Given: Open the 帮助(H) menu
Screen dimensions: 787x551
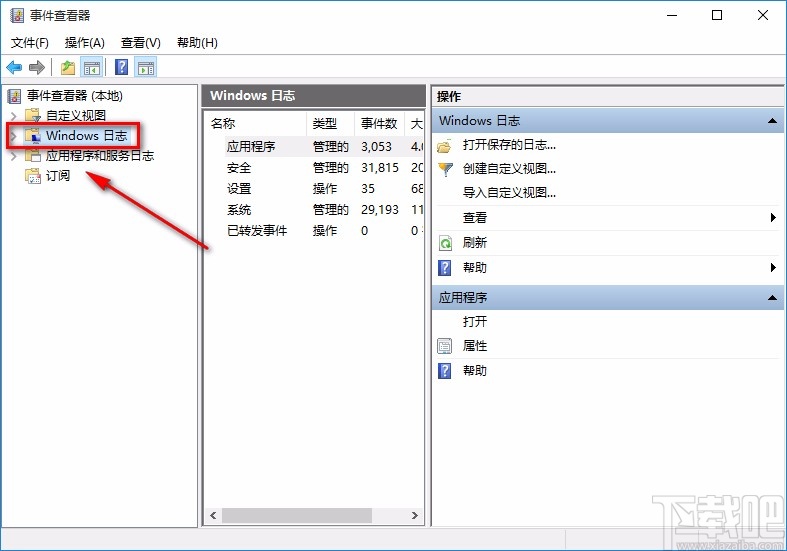Looking at the screenshot, I should pyautogui.click(x=197, y=43).
